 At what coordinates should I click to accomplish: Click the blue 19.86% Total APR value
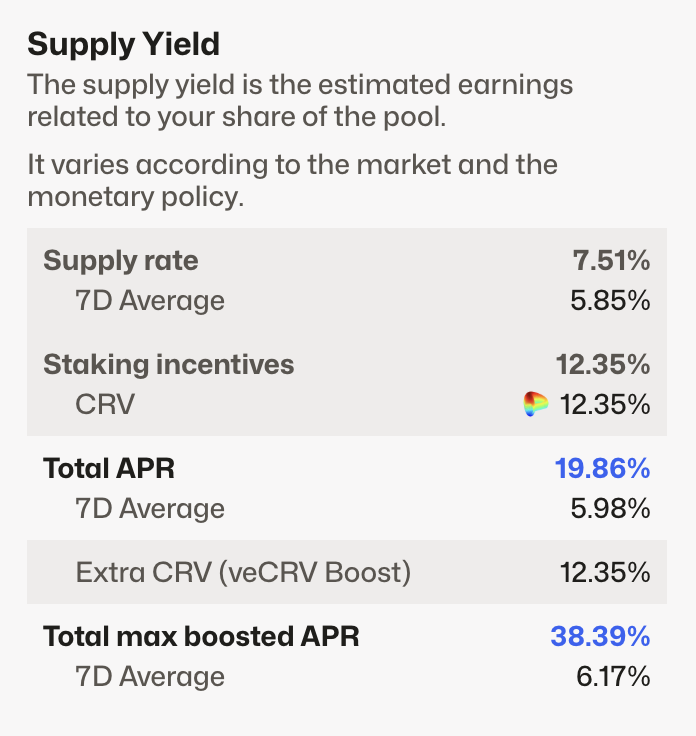(x=602, y=468)
